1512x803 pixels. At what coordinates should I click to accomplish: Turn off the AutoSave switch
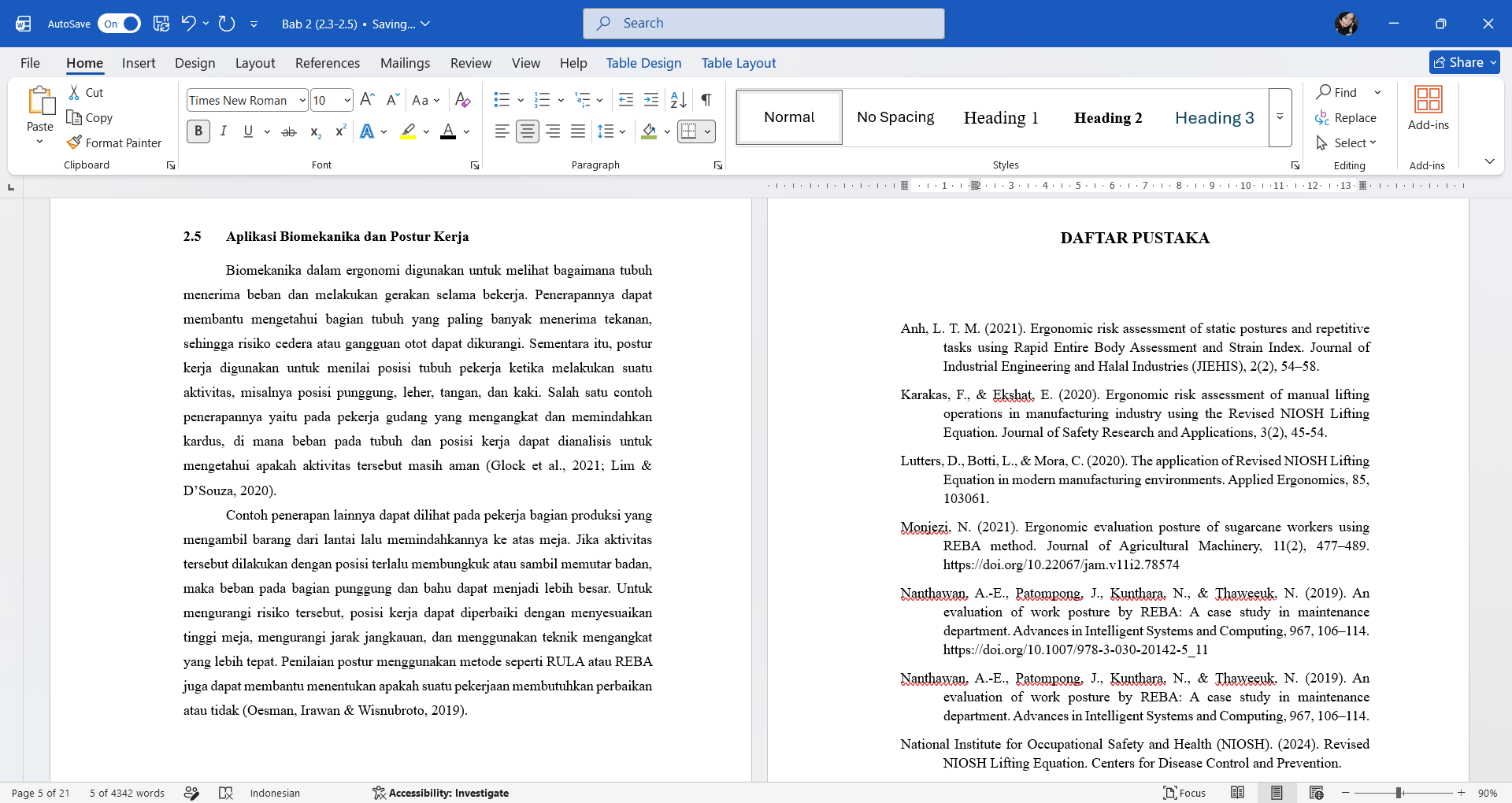tap(119, 24)
